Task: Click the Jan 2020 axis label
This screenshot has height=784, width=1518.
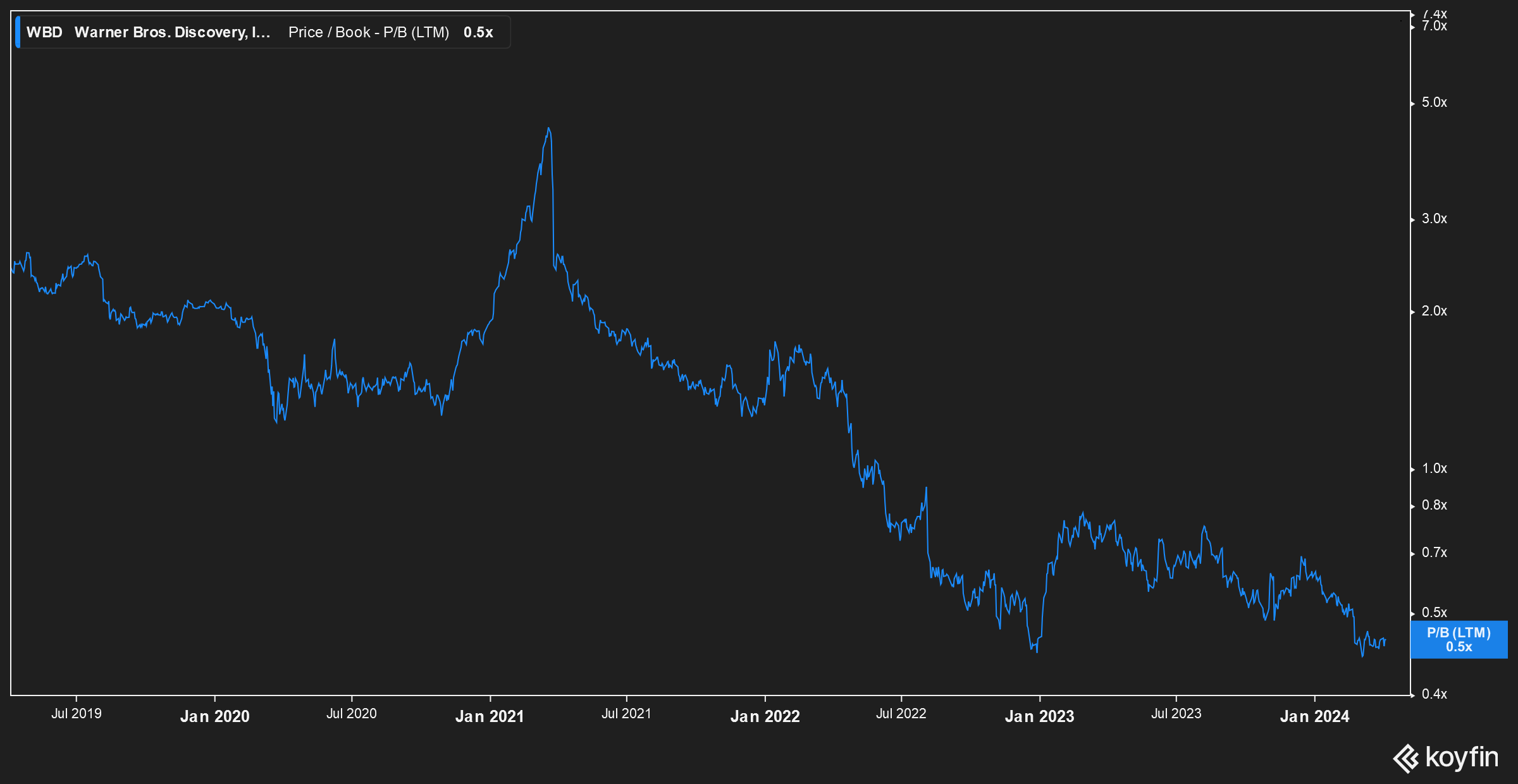Action: pos(215,716)
